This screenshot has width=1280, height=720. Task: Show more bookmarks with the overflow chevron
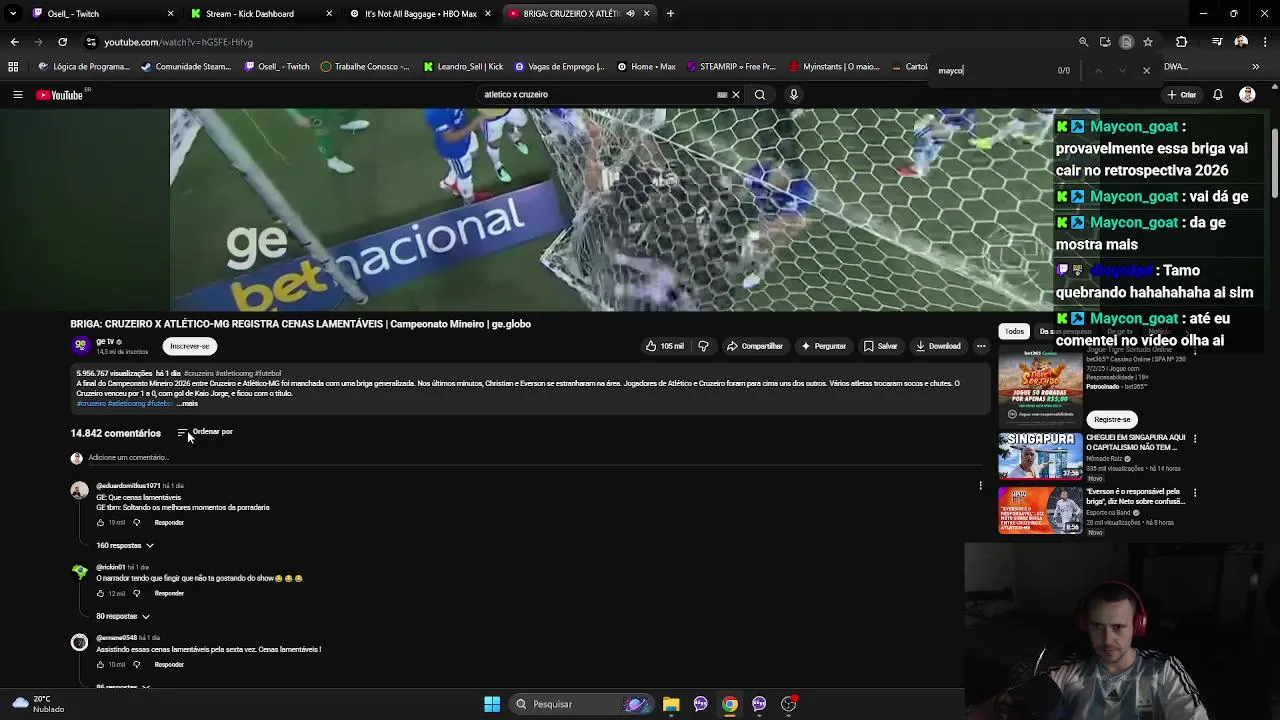(x=1255, y=67)
